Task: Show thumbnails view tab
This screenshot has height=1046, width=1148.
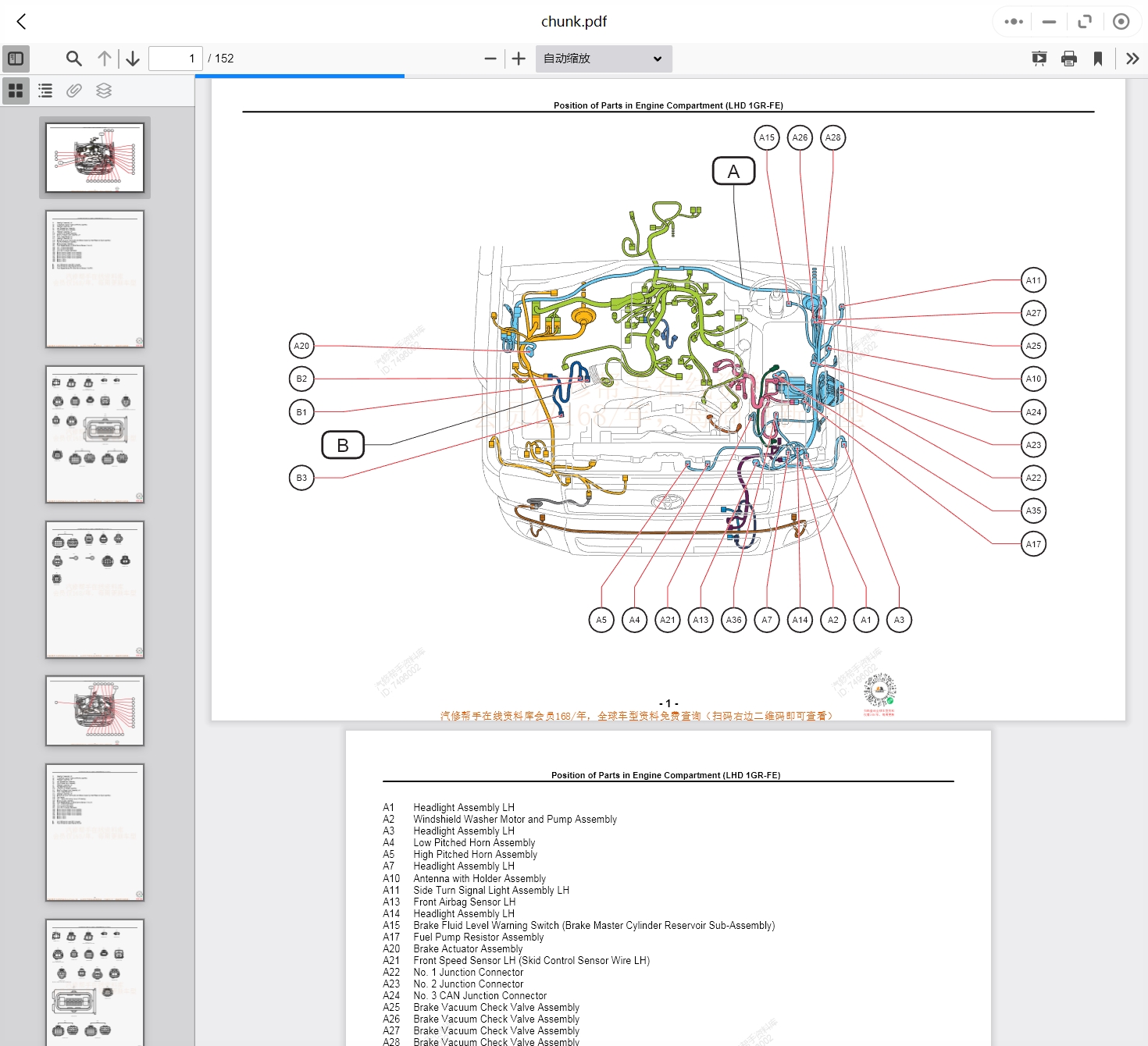Action: coord(16,91)
